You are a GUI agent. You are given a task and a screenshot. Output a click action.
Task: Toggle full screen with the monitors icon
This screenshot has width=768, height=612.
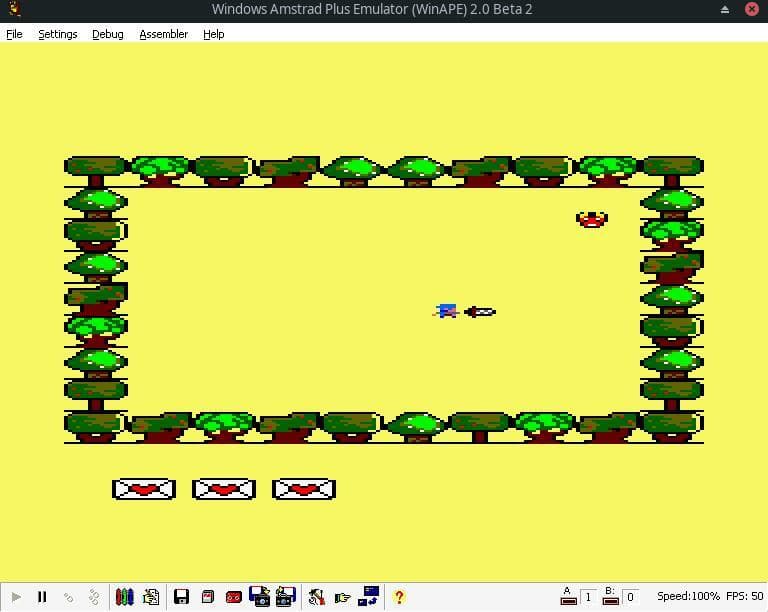pyautogui.click(x=368, y=596)
